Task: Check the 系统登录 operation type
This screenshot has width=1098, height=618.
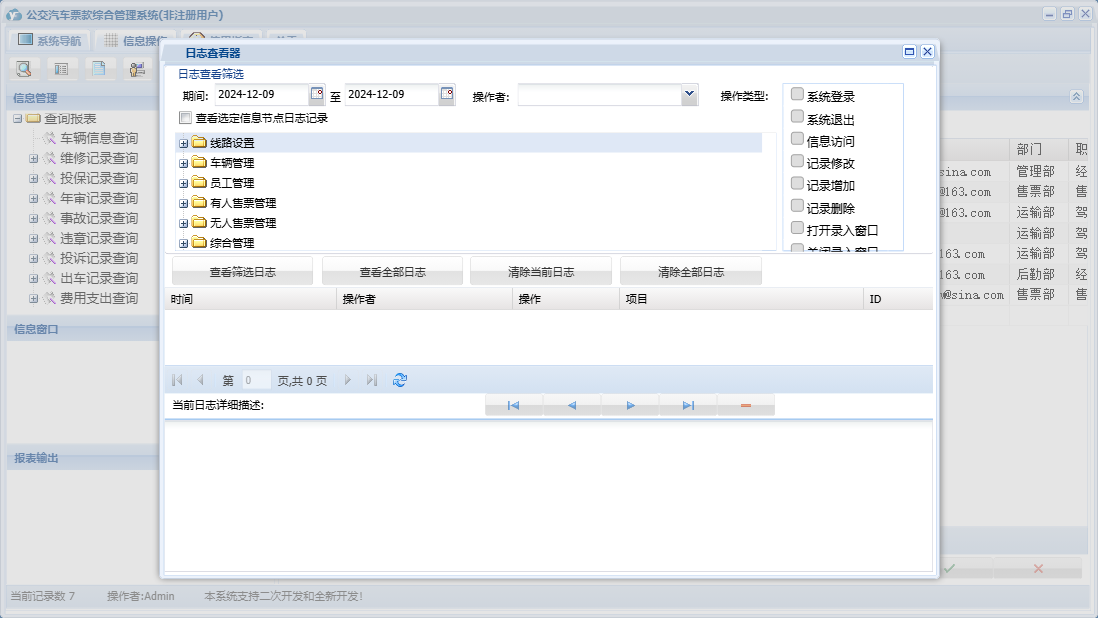Action: 797,94
